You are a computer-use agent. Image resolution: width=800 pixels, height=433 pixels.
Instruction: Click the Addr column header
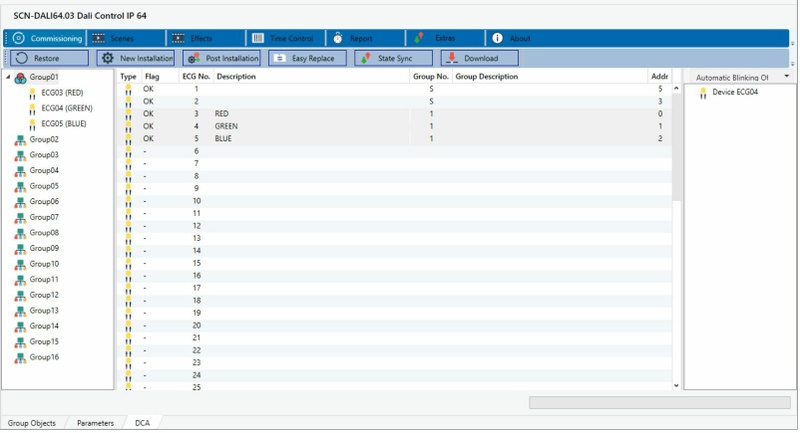click(x=660, y=77)
